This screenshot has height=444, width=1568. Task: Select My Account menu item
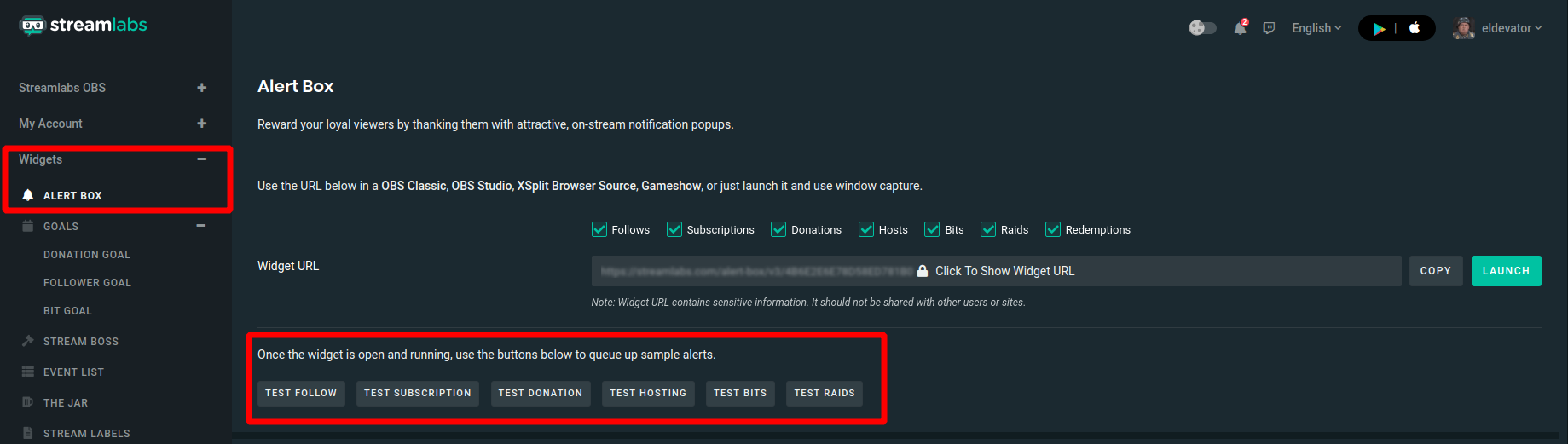50,124
